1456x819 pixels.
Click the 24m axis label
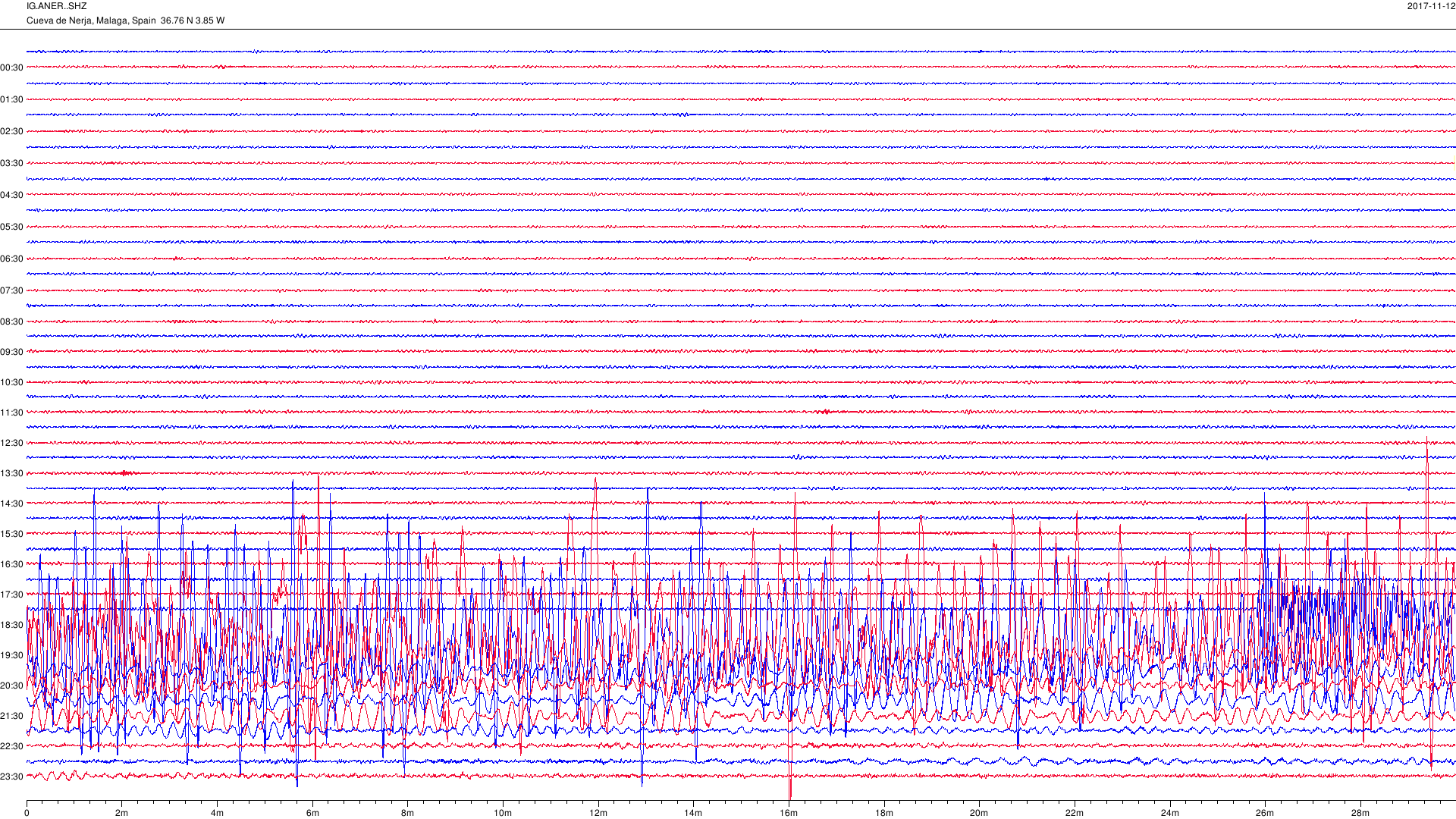1170,813
